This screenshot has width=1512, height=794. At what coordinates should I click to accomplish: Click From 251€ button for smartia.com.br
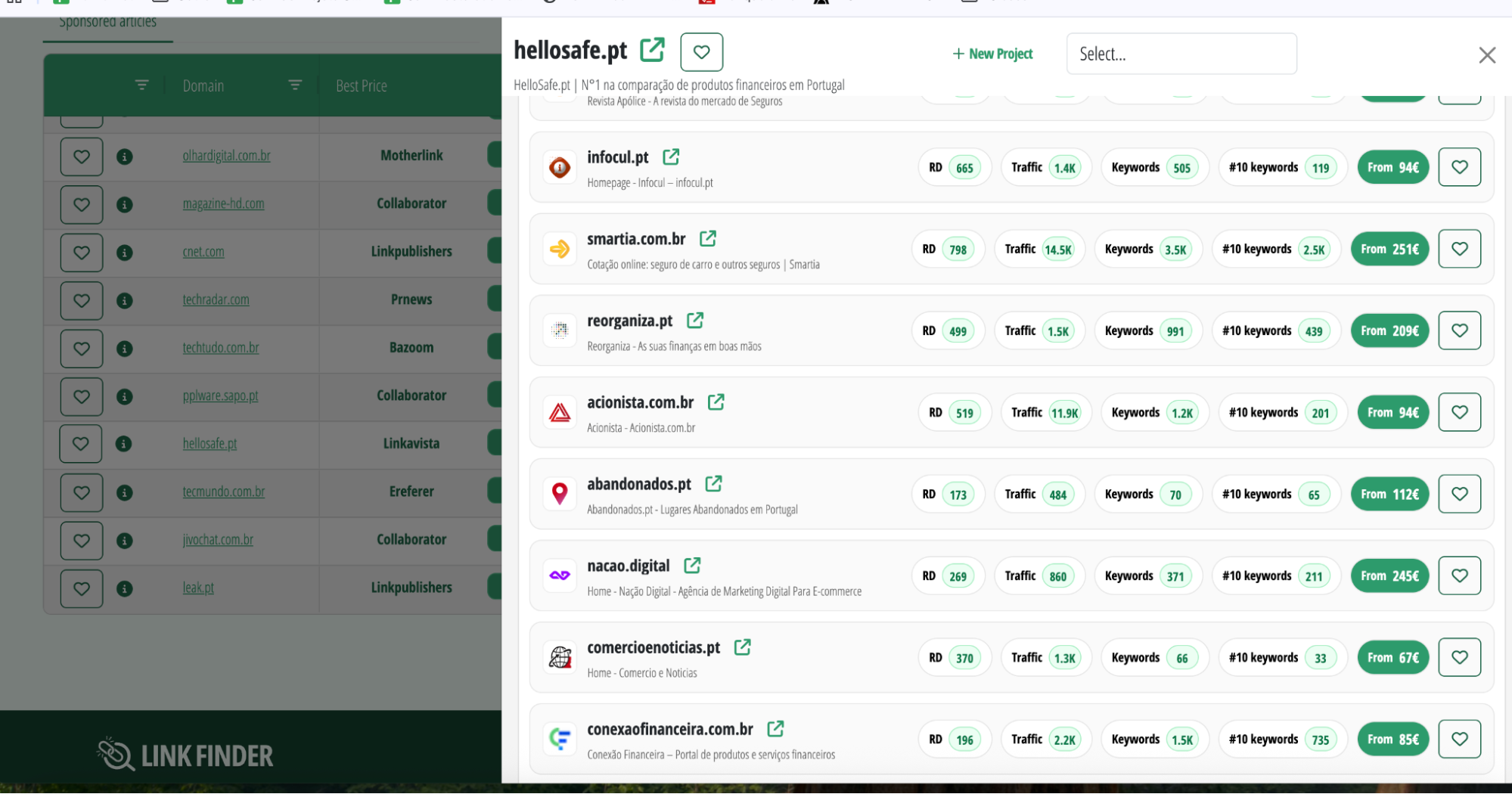click(x=1390, y=249)
